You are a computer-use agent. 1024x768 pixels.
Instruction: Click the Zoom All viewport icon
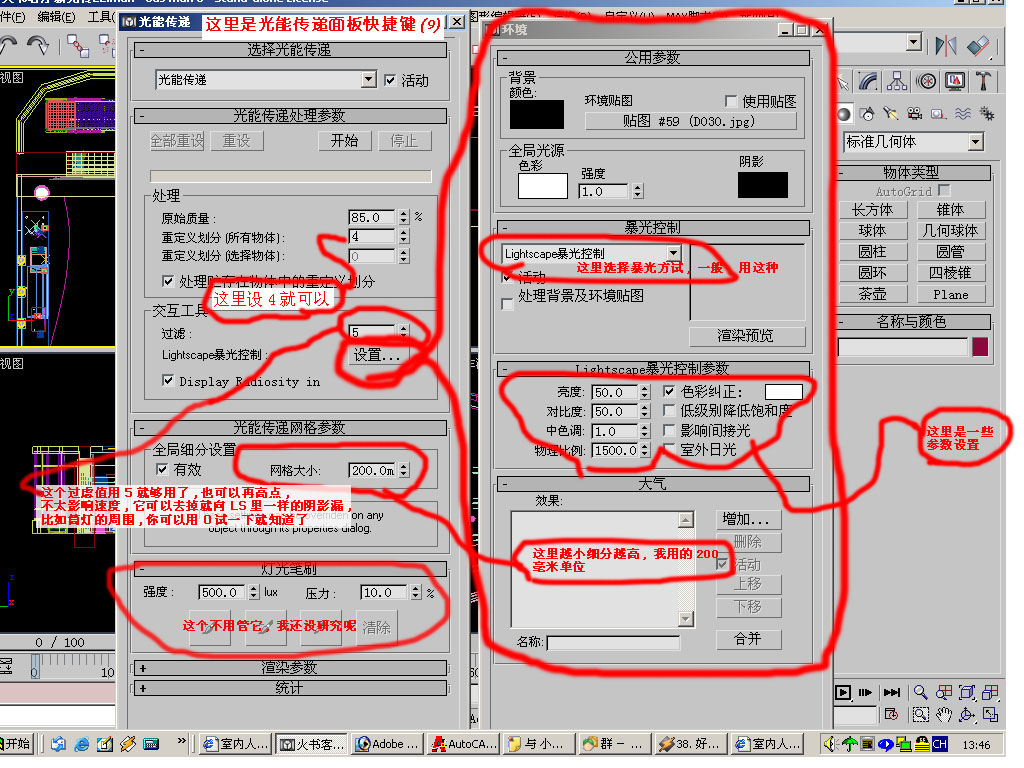click(944, 692)
